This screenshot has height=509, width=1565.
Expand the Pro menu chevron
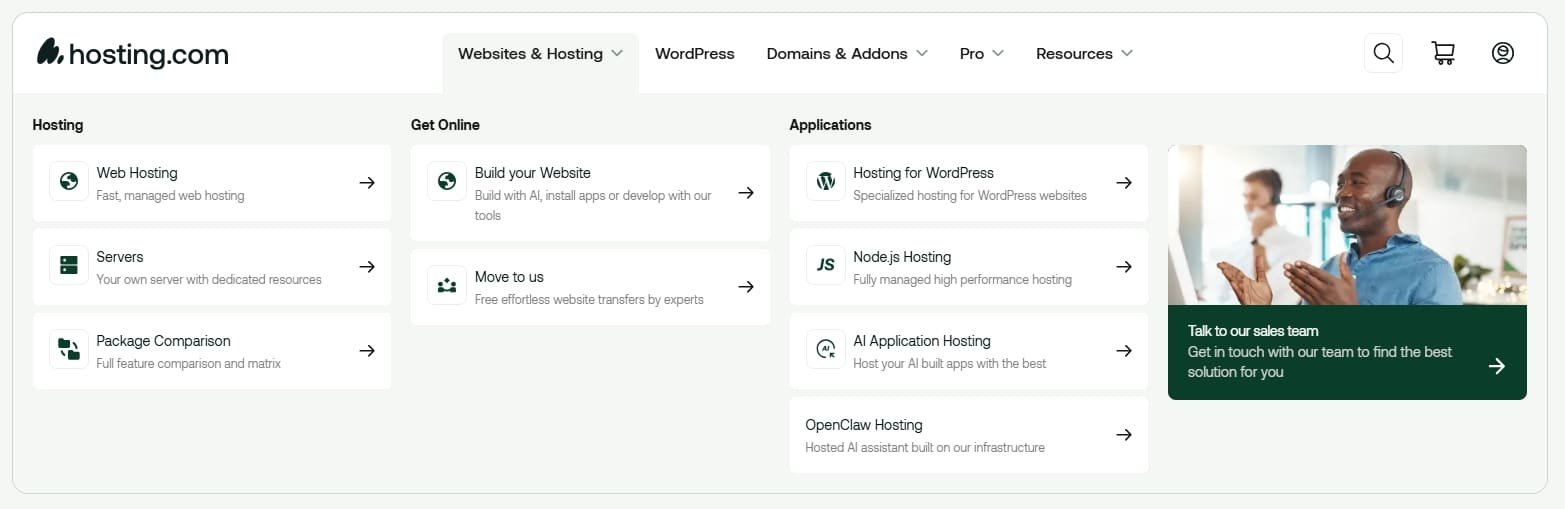coord(997,53)
